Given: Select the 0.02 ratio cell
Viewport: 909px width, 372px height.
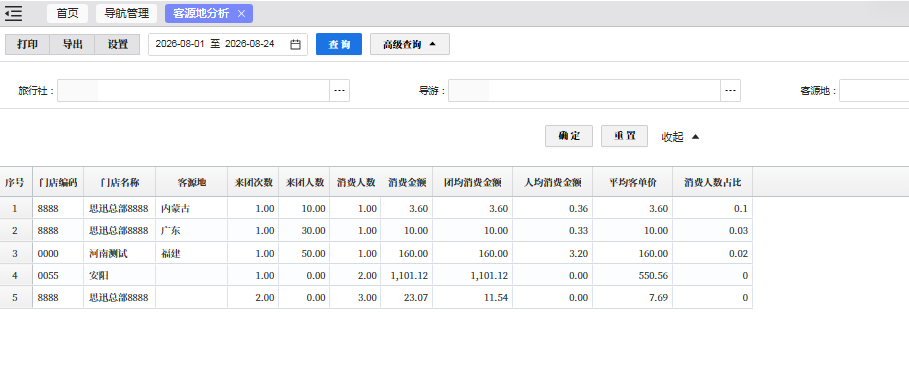Looking at the screenshot, I should tap(712, 253).
